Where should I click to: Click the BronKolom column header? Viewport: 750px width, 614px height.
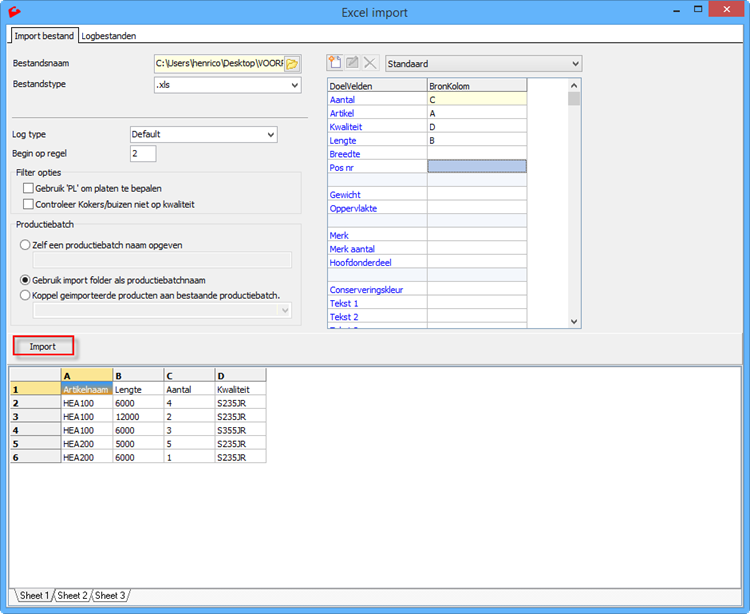(x=477, y=86)
